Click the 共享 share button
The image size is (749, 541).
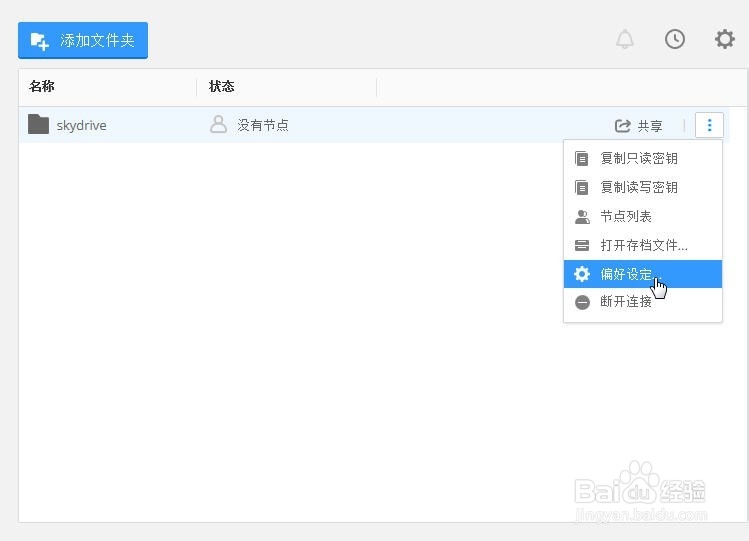638,126
